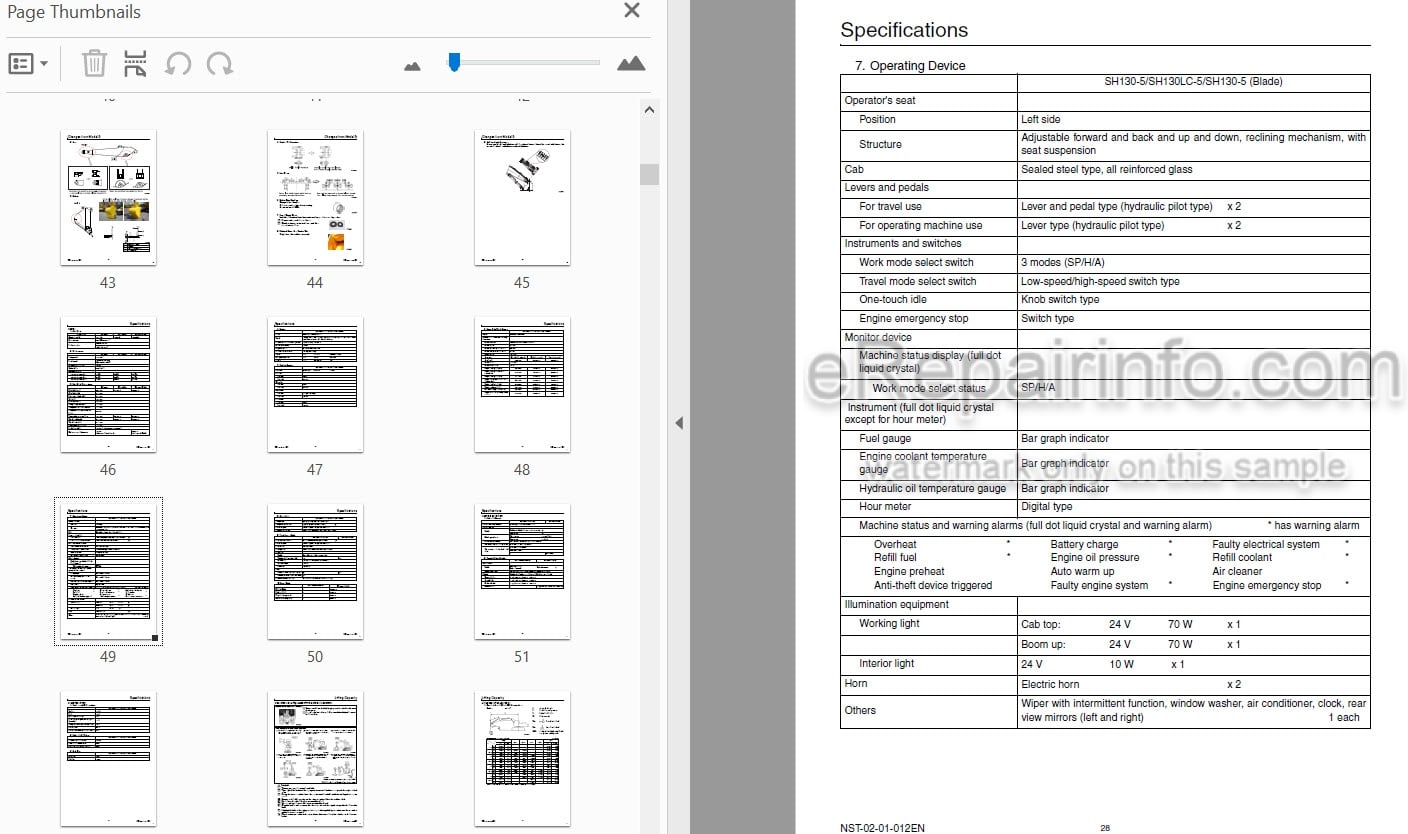The image size is (1408, 834).
Task: Click 'Low-speed/high-speed switch type' value
Action: [x=1100, y=282]
